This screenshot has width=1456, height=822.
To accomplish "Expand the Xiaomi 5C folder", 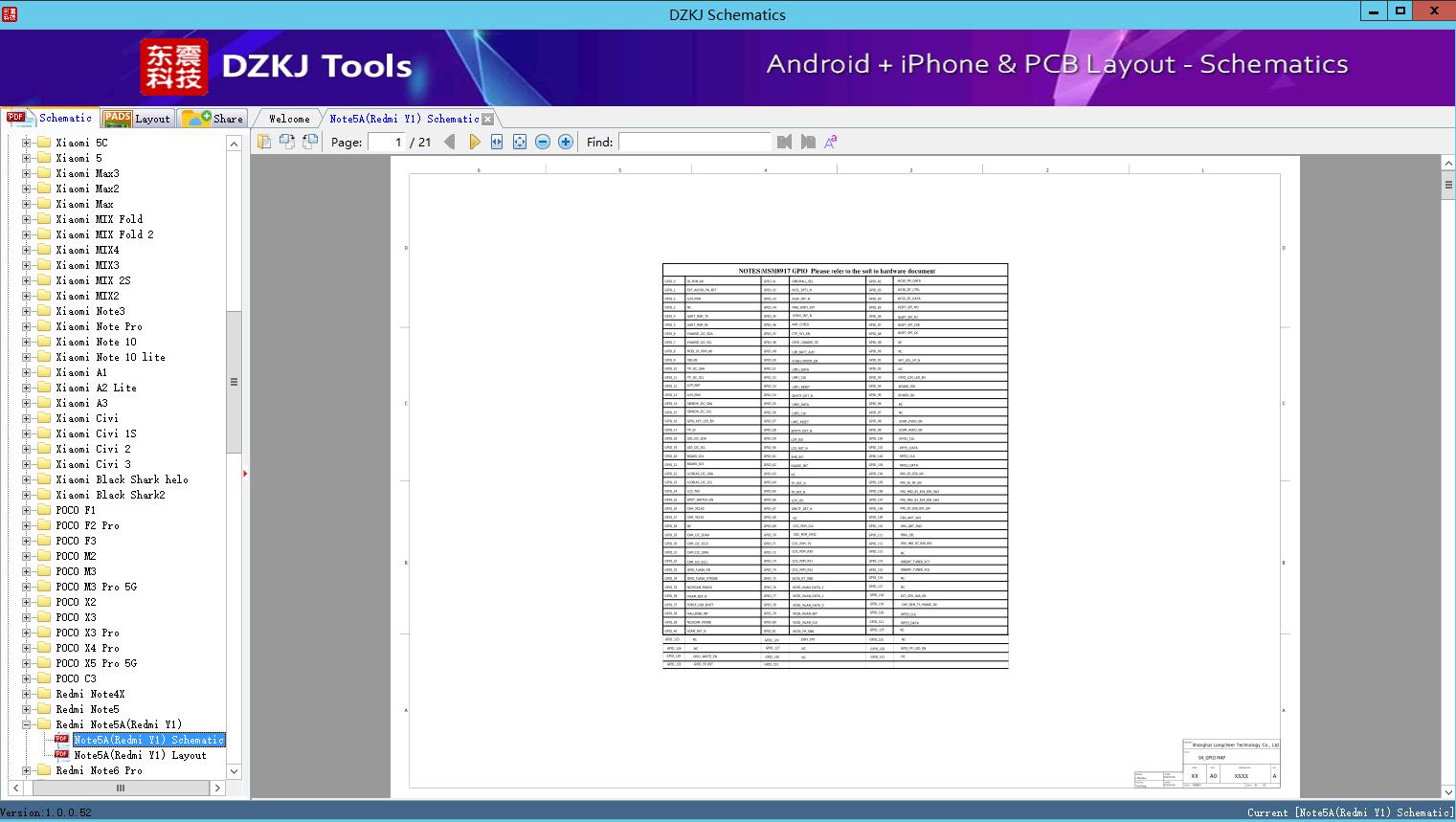I will [27, 143].
